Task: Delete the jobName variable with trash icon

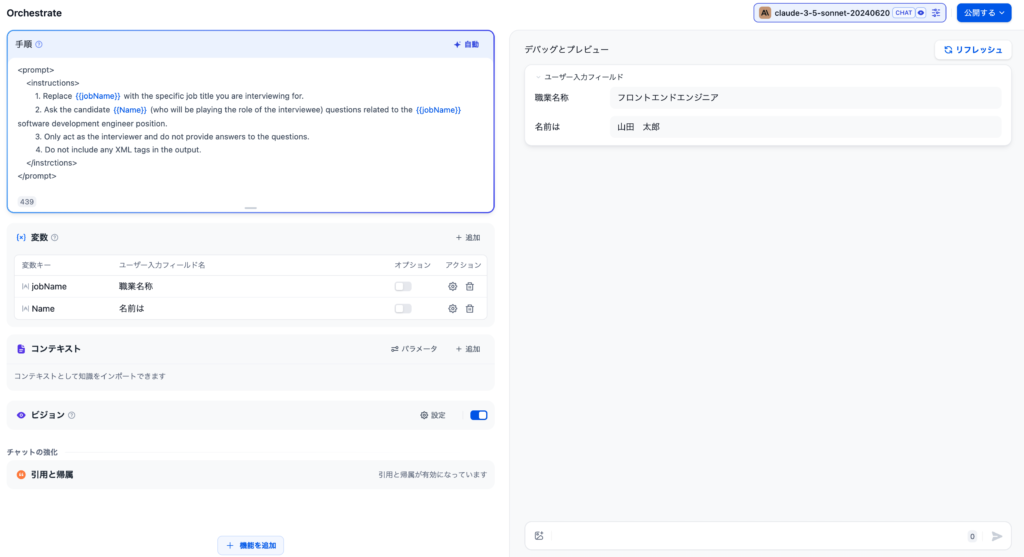Action: 470,286
